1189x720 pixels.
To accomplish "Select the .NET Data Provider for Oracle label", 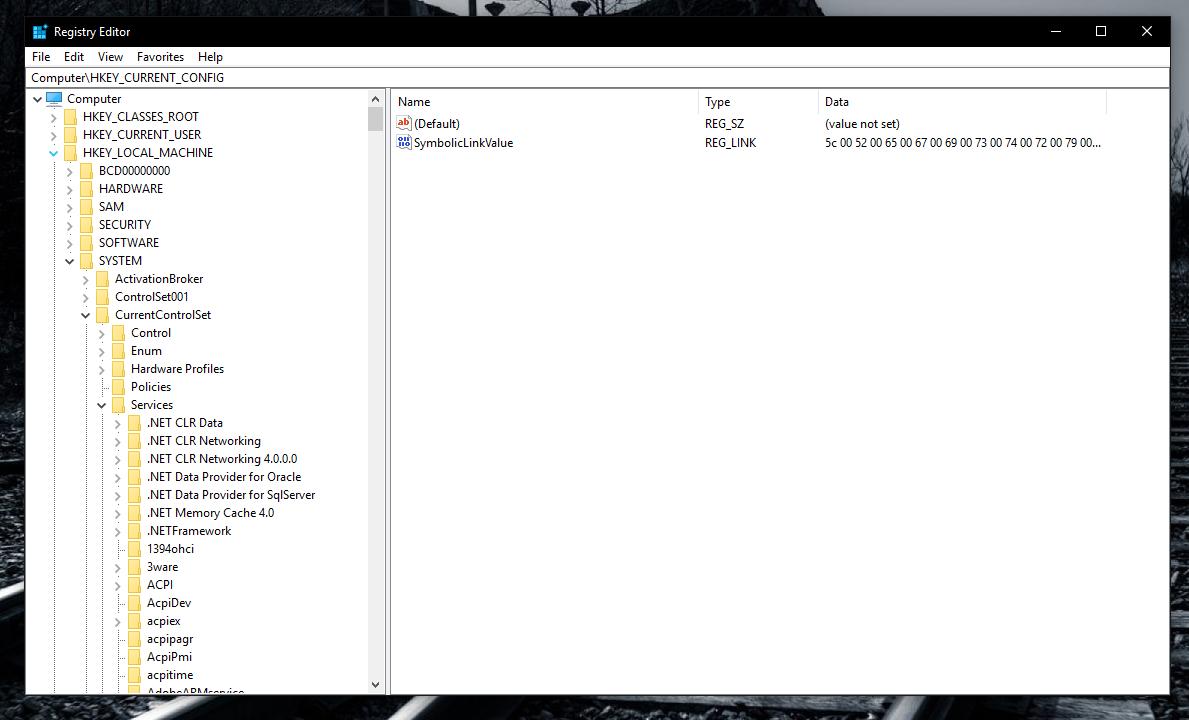I will click(x=224, y=477).
